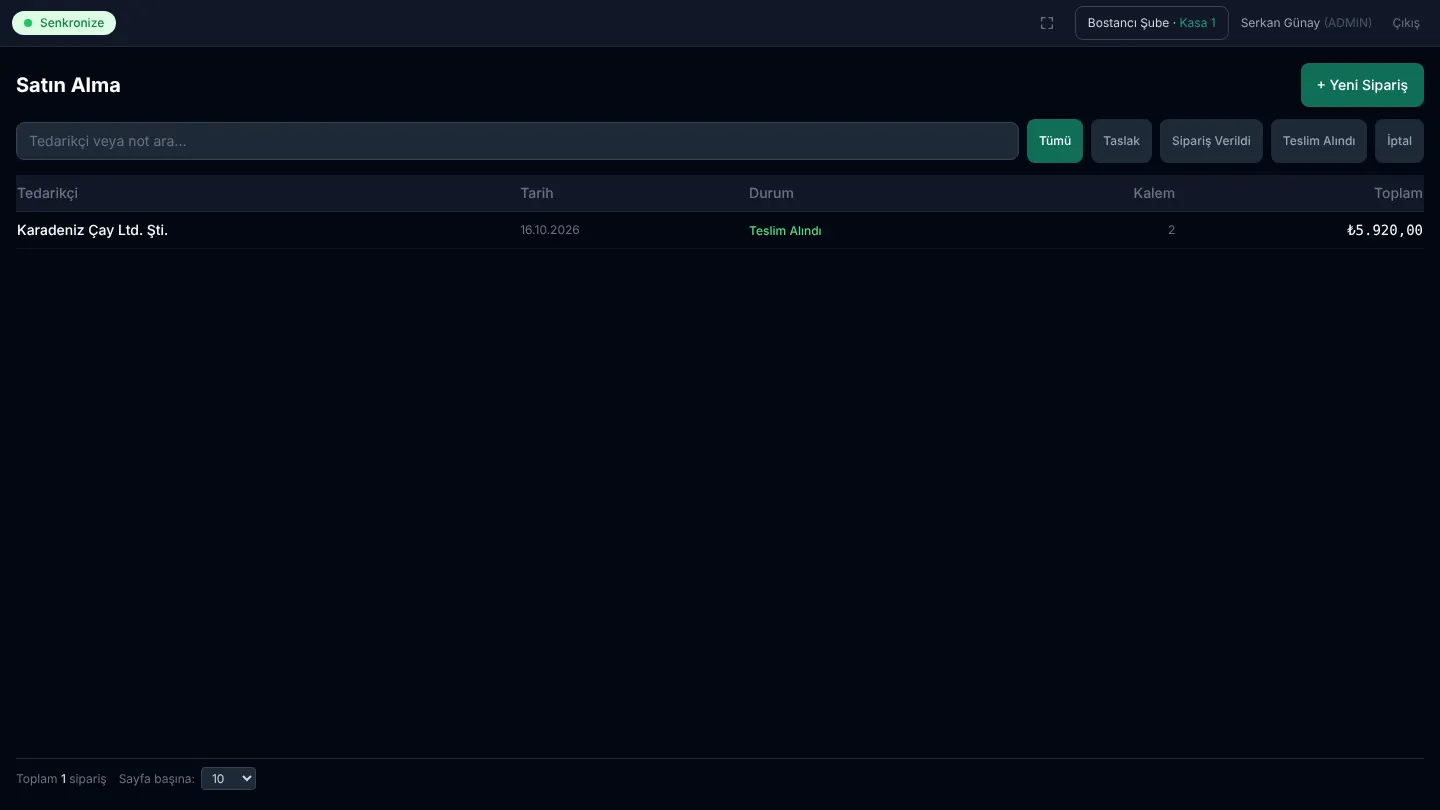Create a new order with Yeni Sipariş
The height and width of the screenshot is (810, 1440).
point(1362,85)
